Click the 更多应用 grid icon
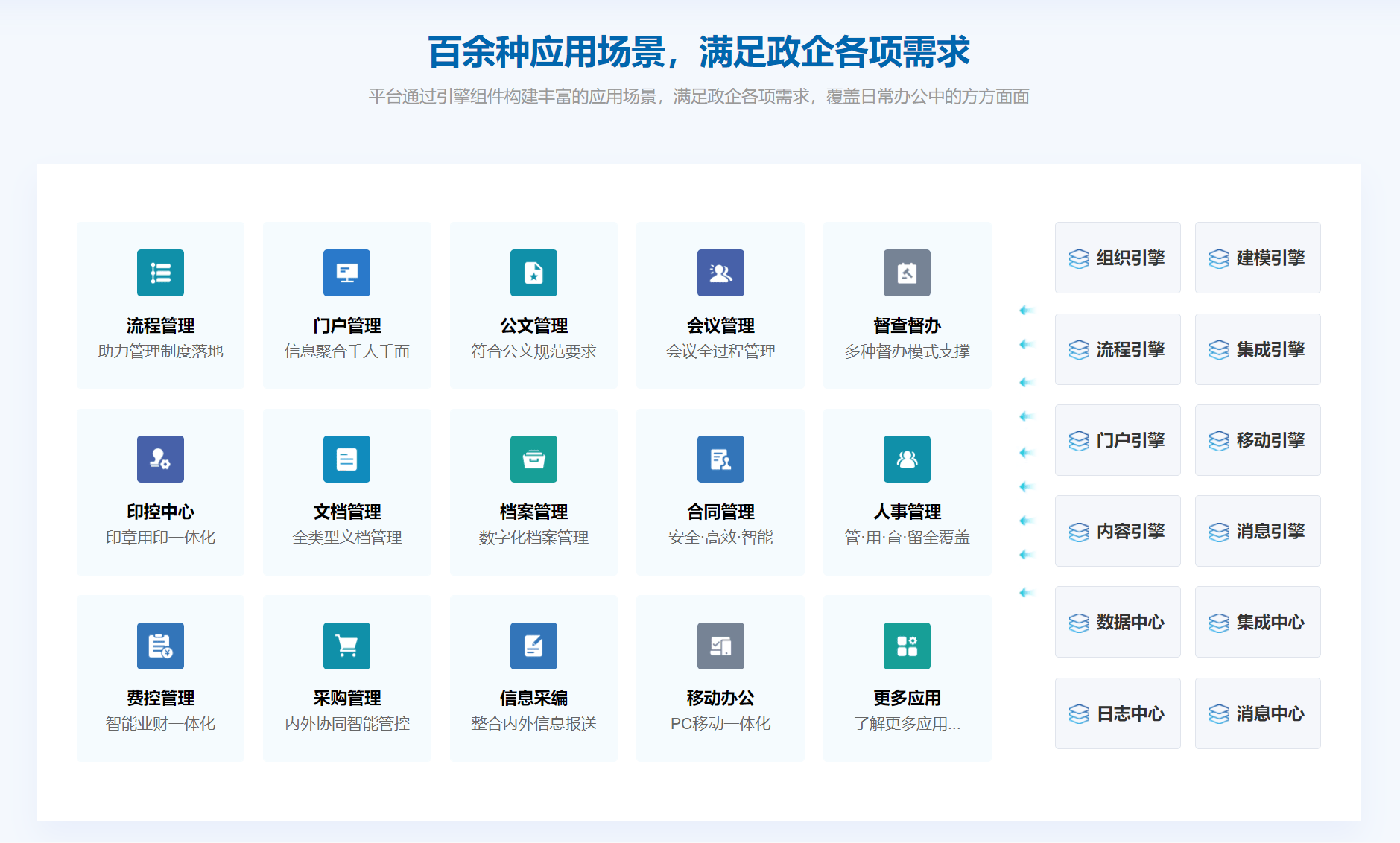The height and width of the screenshot is (843, 1400). (907, 646)
